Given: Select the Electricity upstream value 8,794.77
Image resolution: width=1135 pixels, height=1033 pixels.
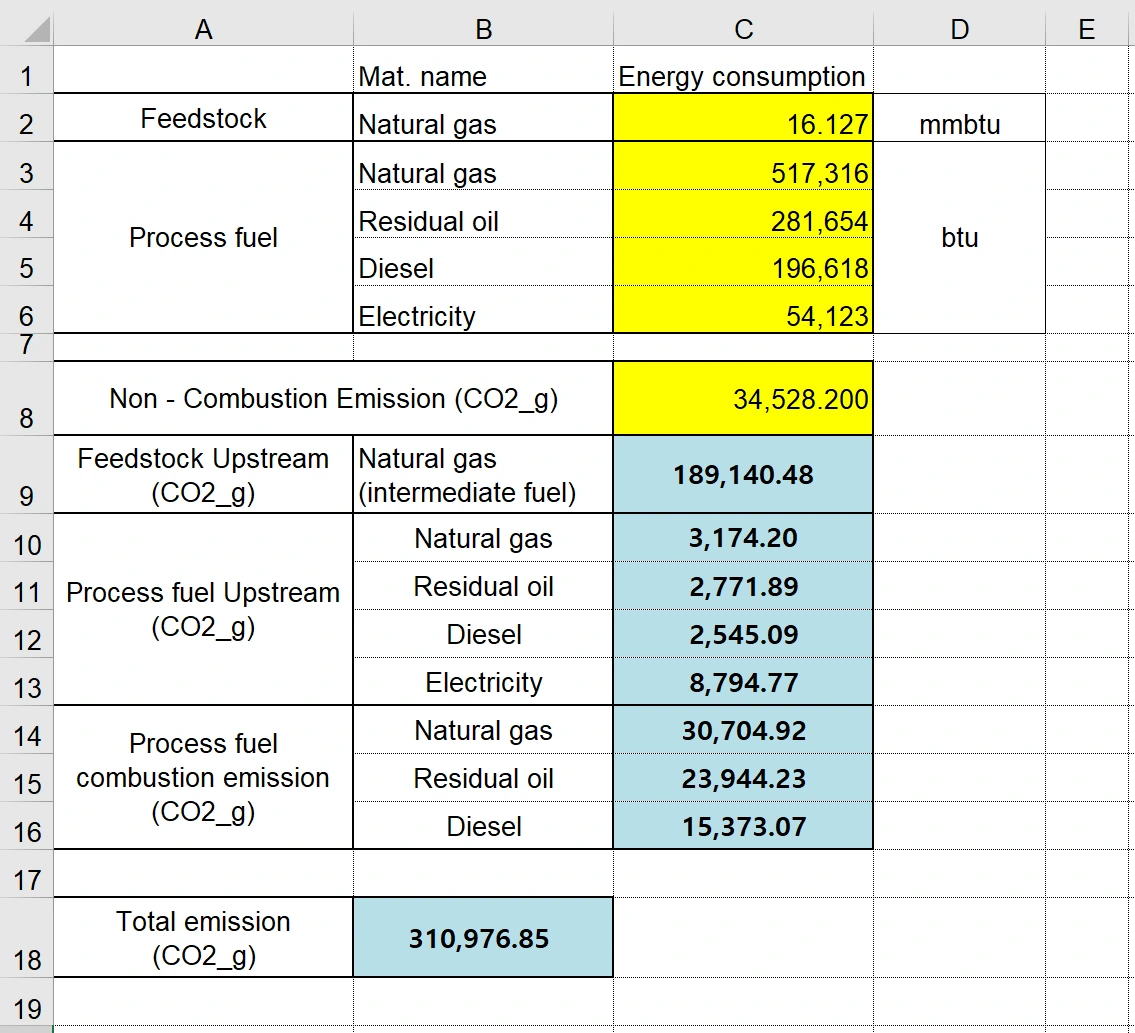Looking at the screenshot, I should tap(743, 681).
